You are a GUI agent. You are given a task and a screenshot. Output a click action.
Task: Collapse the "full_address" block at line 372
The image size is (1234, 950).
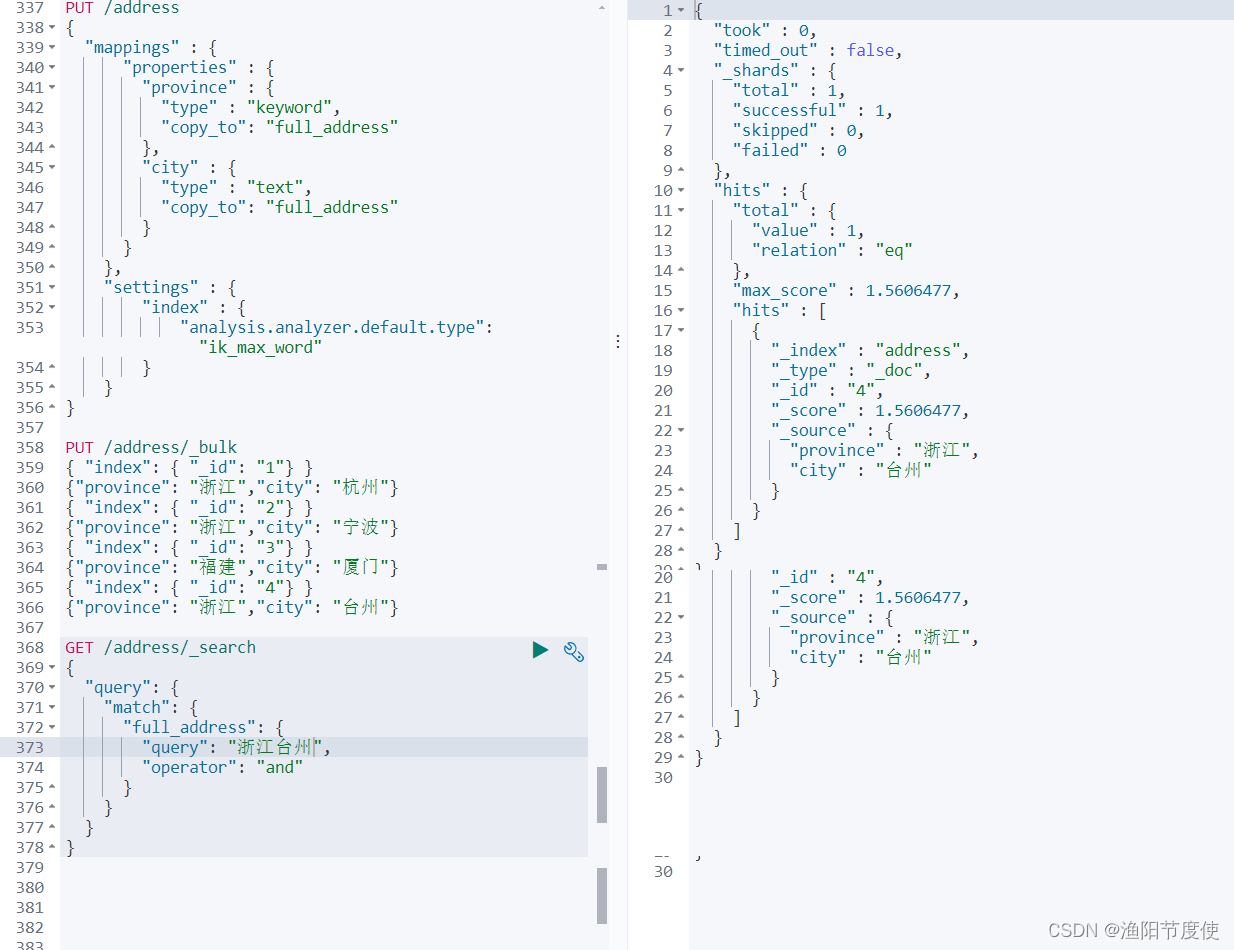pyautogui.click(x=51, y=728)
